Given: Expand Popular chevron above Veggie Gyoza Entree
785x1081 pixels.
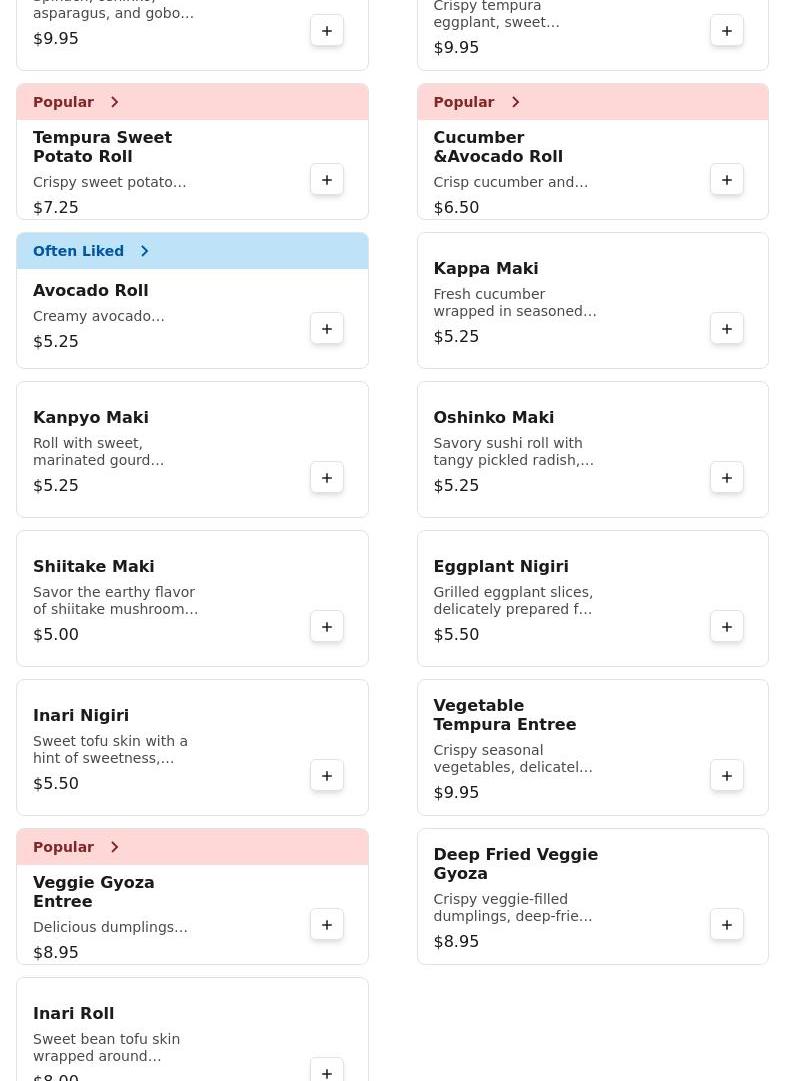Looking at the screenshot, I should tap(115, 847).
